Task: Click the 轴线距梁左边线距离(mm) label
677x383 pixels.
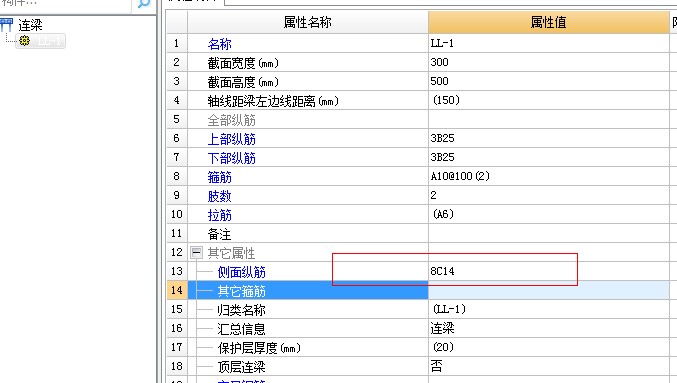Action: (x=273, y=101)
